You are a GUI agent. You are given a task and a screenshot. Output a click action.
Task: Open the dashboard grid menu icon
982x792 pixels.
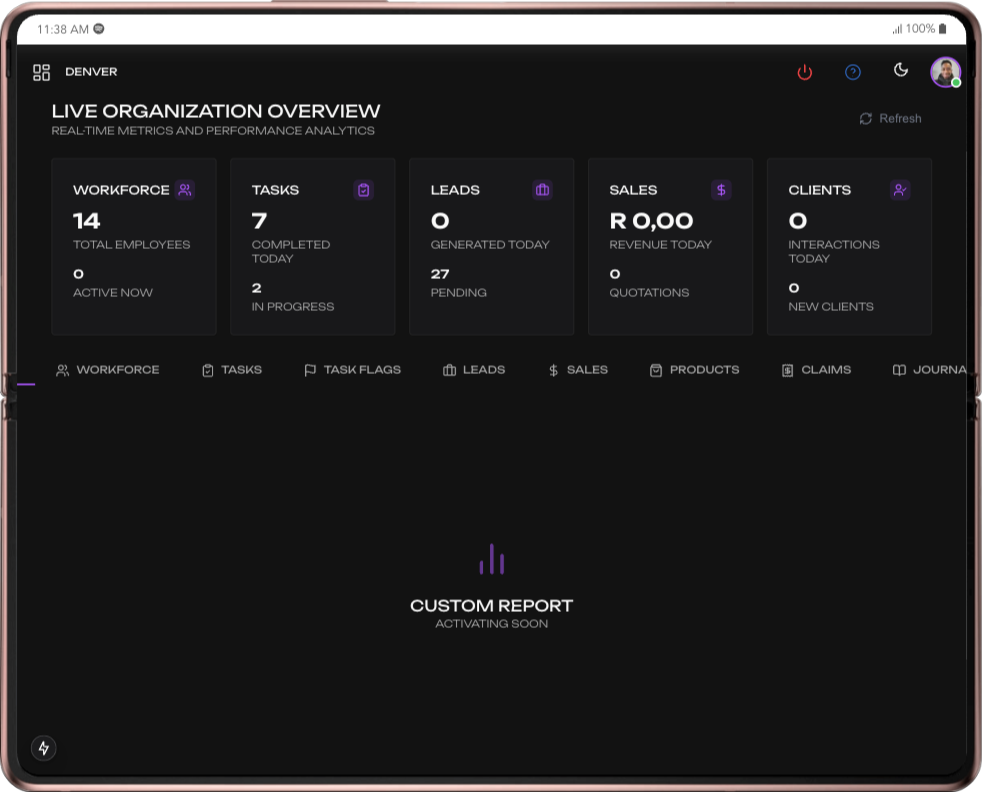(41, 72)
